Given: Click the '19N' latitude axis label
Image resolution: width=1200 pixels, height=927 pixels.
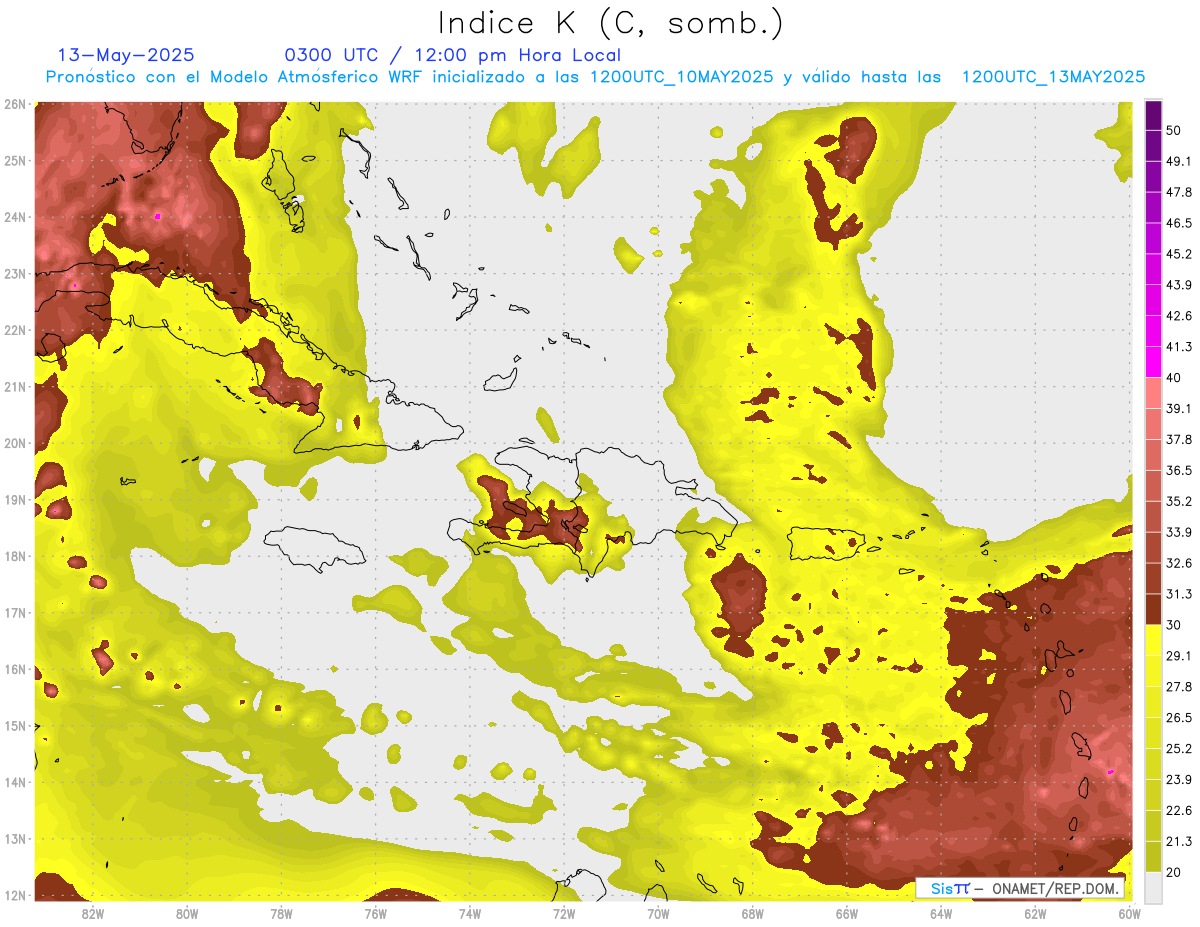Looking at the screenshot, I should pyautogui.click(x=15, y=500).
